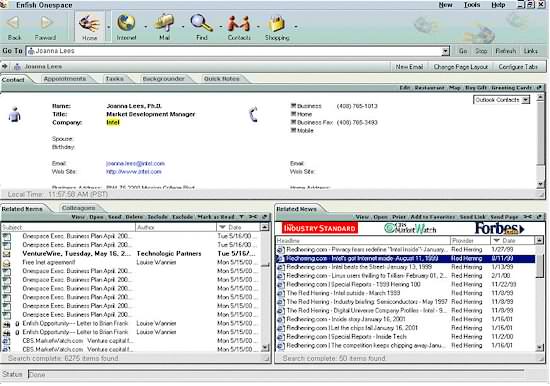The image size is (550, 386).
Task: Click the Provider column header
Action: 470,241
